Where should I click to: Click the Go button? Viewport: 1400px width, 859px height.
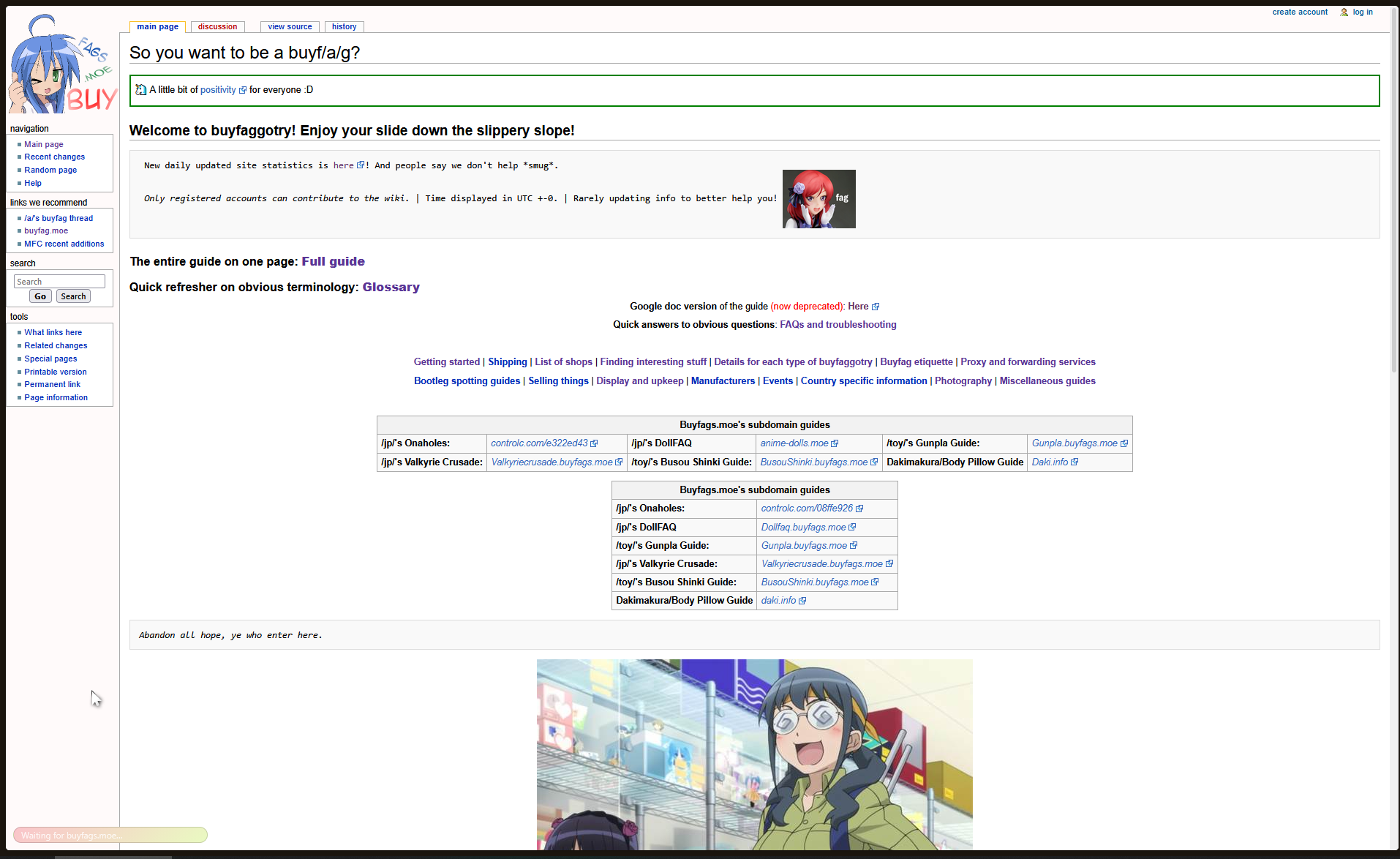[x=40, y=296]
